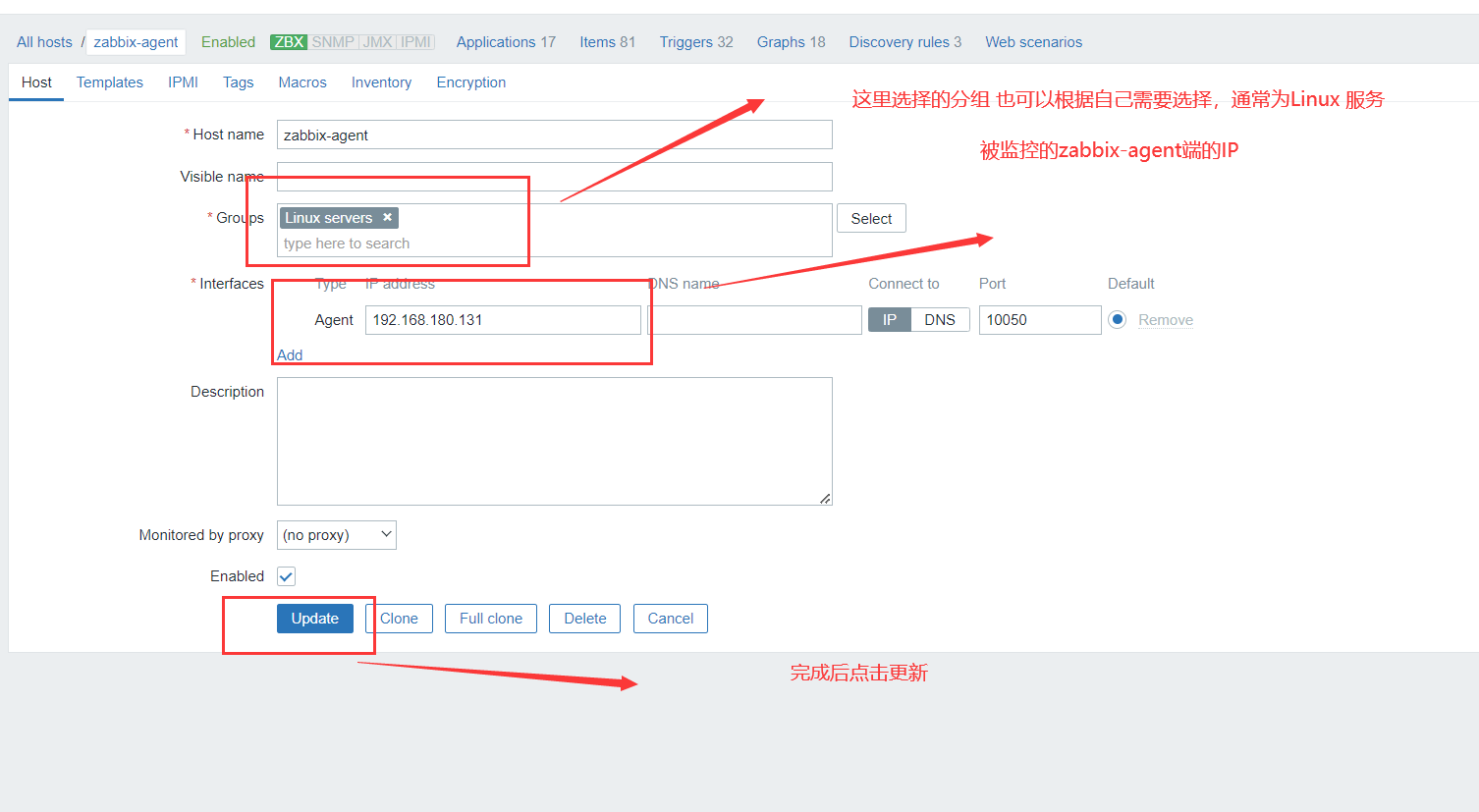Image resolution: width=1479 pixels, height=812 pixels.
Task: Open the Inventory tab
Action: (x=381, y=82)
